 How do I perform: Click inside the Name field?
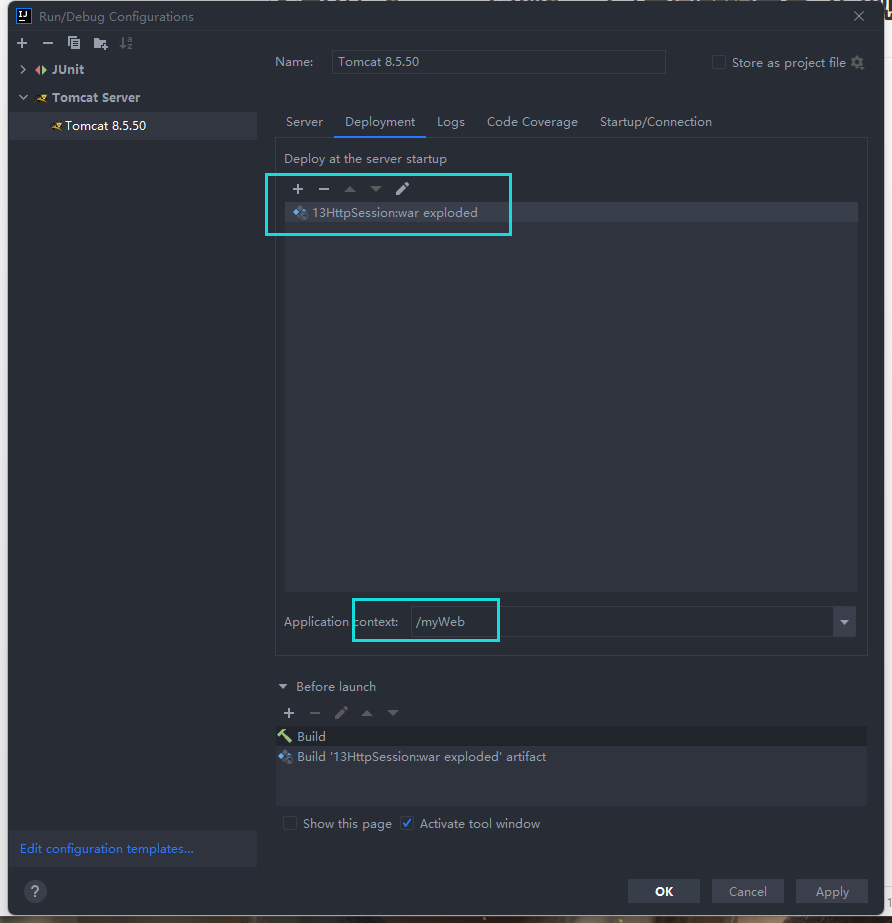coord(498,62)
